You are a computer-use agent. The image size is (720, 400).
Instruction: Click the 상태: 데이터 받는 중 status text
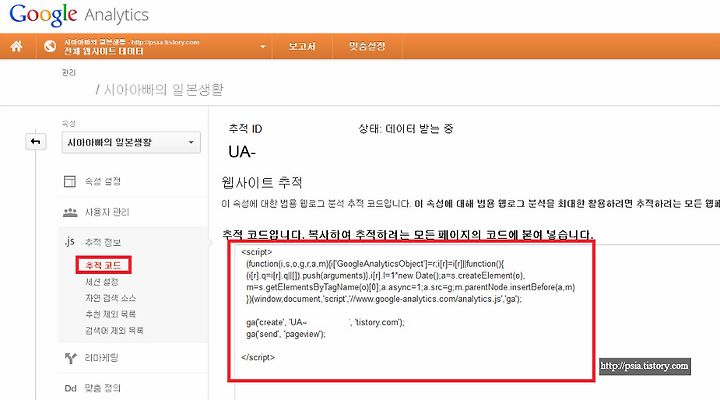click(405, 129)
